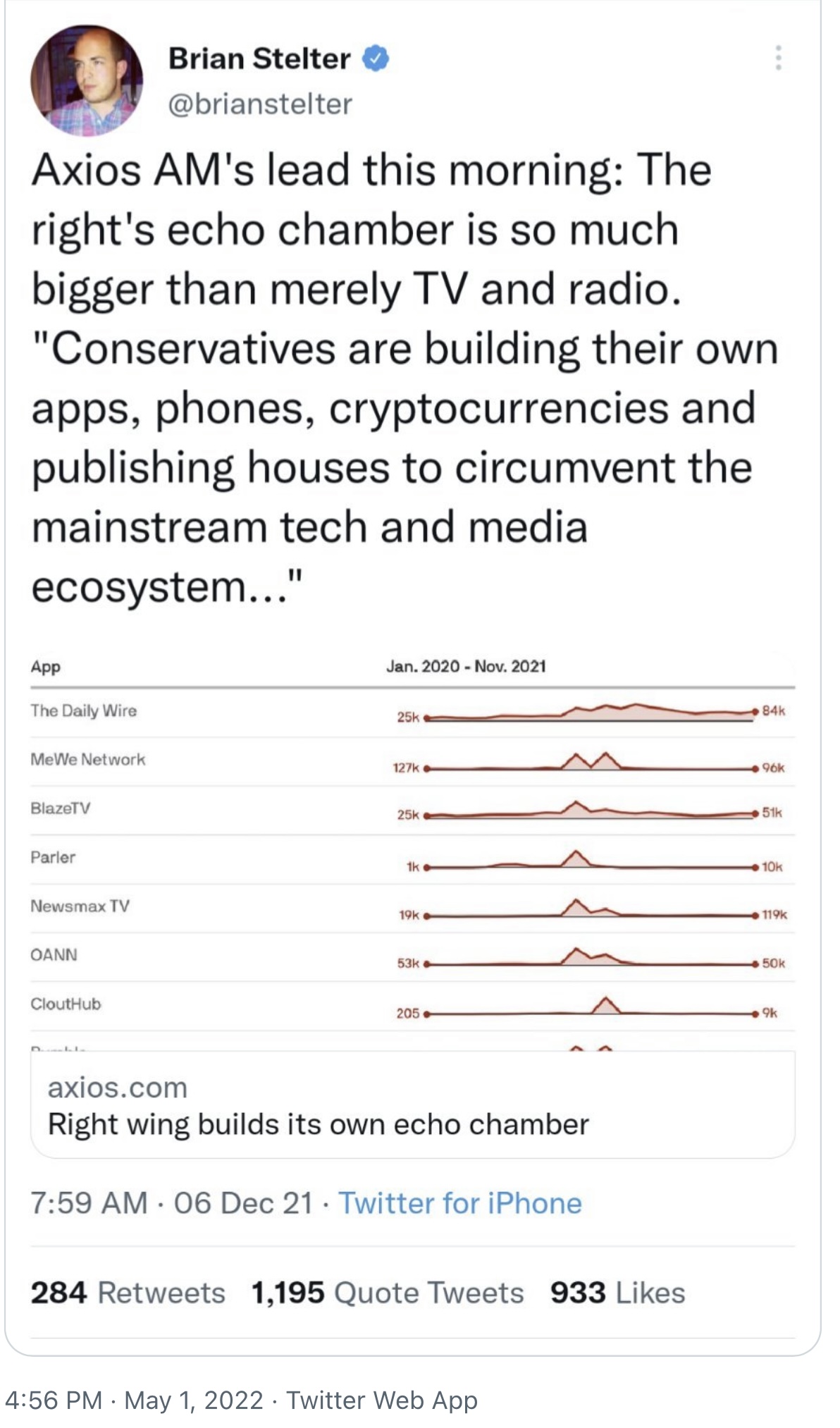Click the MeWe Network chart row

pyautogui.click(x=413, y=762)
